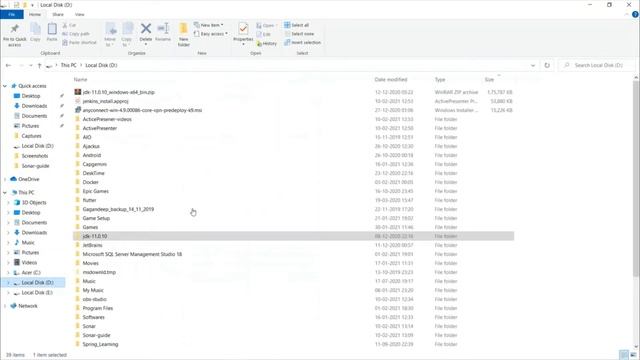Click Pin to Quick access icon
Image resolution: width=640 pixels, height=360 pixels.
(x=15, y=29)
